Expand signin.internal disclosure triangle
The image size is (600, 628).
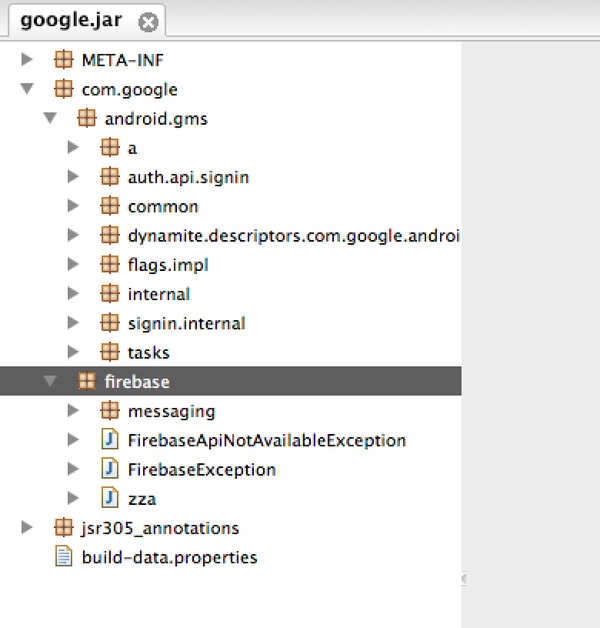[73, 323]
